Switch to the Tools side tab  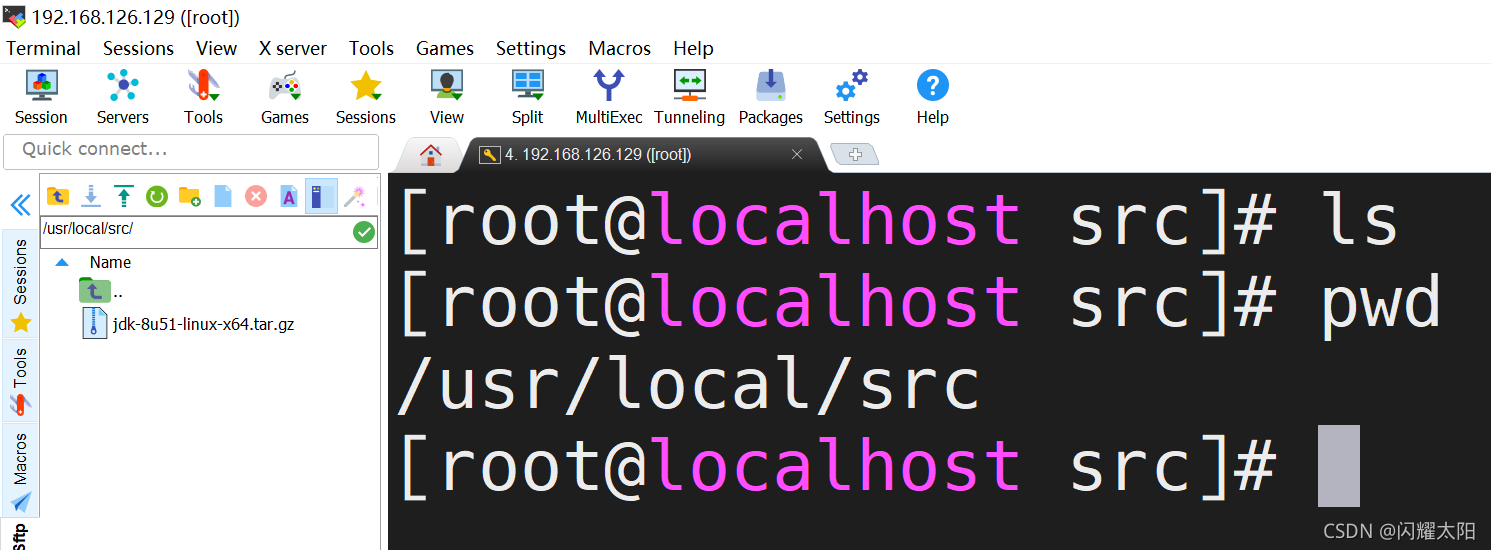tap(20, 381)
